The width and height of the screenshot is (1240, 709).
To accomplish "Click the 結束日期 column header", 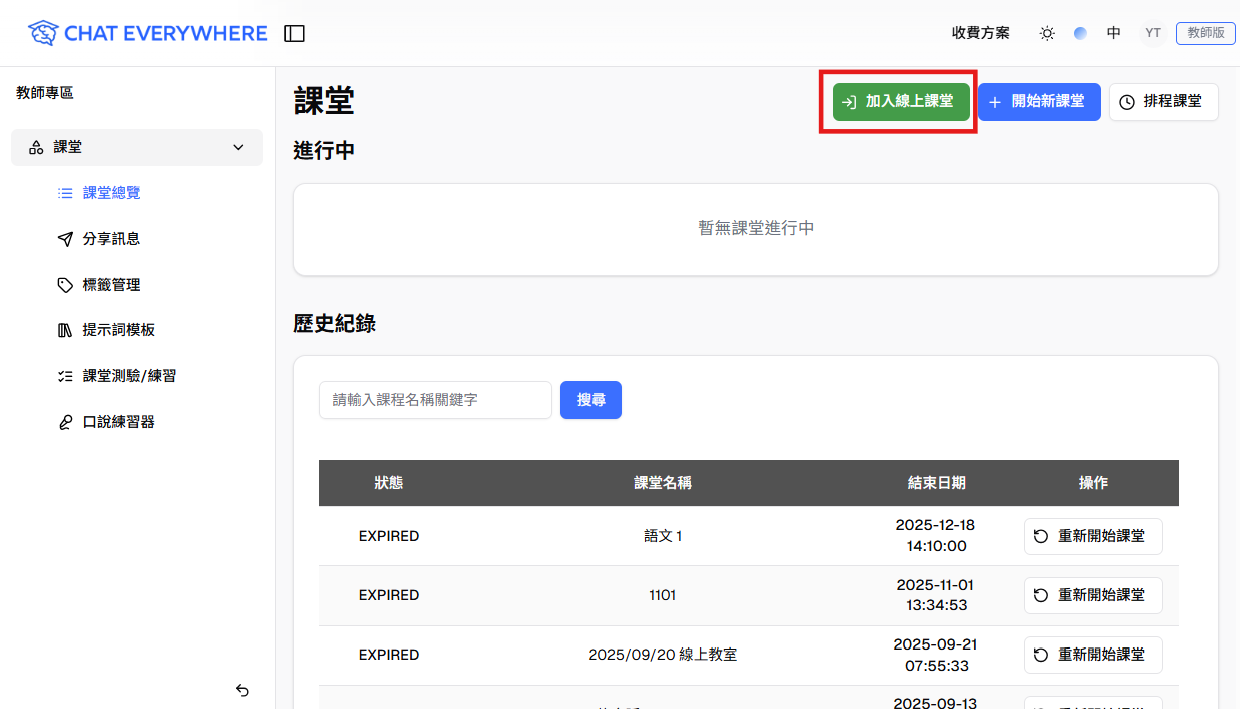I will pyautogui.click(x=937, y=483).
